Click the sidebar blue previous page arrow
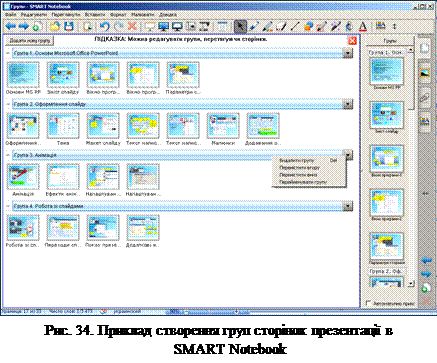The image size is (437, 363). [426, 260]
